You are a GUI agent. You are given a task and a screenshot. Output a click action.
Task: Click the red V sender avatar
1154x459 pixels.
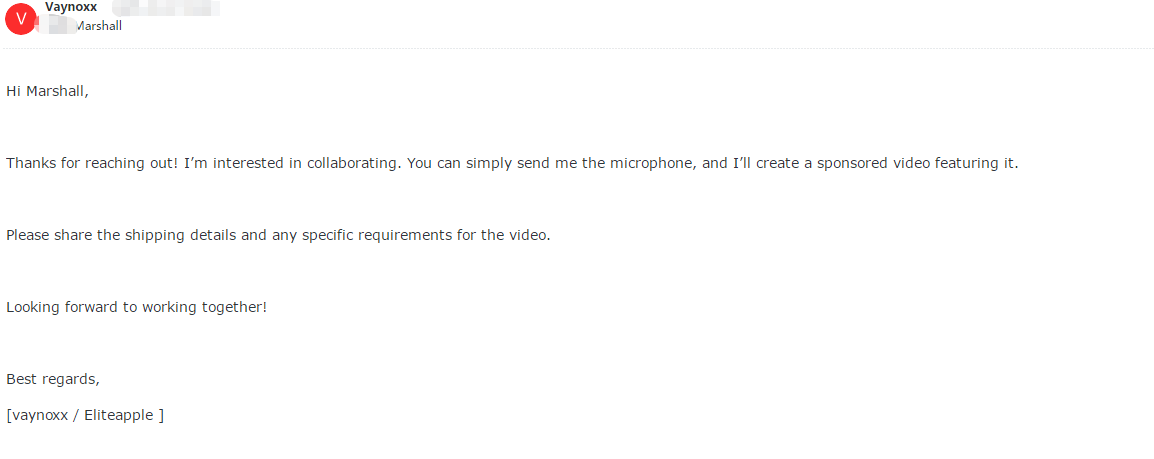(x=21, y=19)
